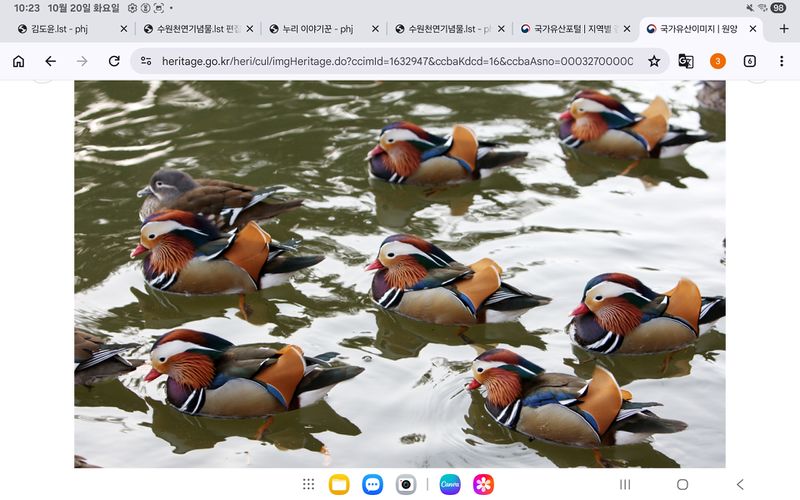Open site settings icon in address bar
The image size is (800, 500).
146,61
